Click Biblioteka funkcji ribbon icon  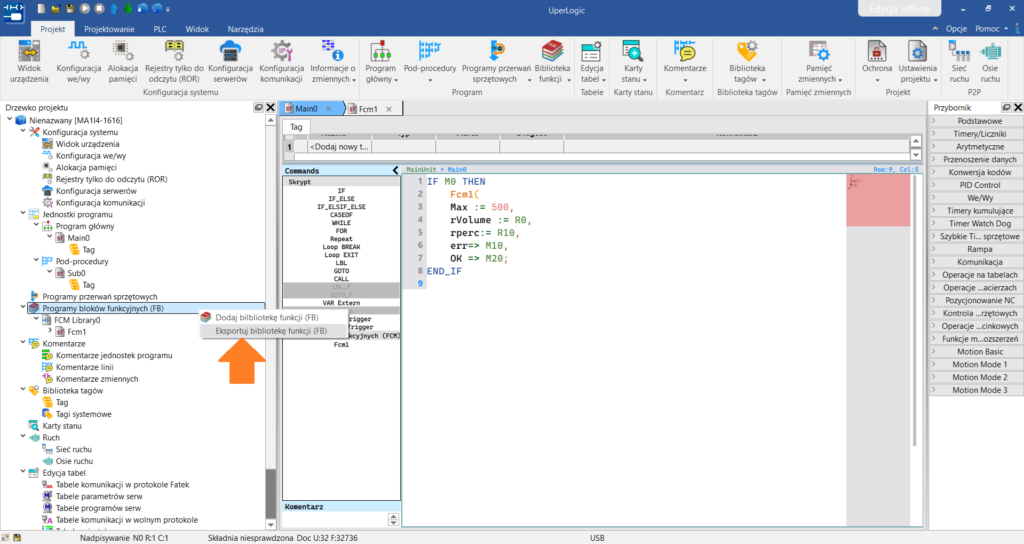click(x=552, y=61)
